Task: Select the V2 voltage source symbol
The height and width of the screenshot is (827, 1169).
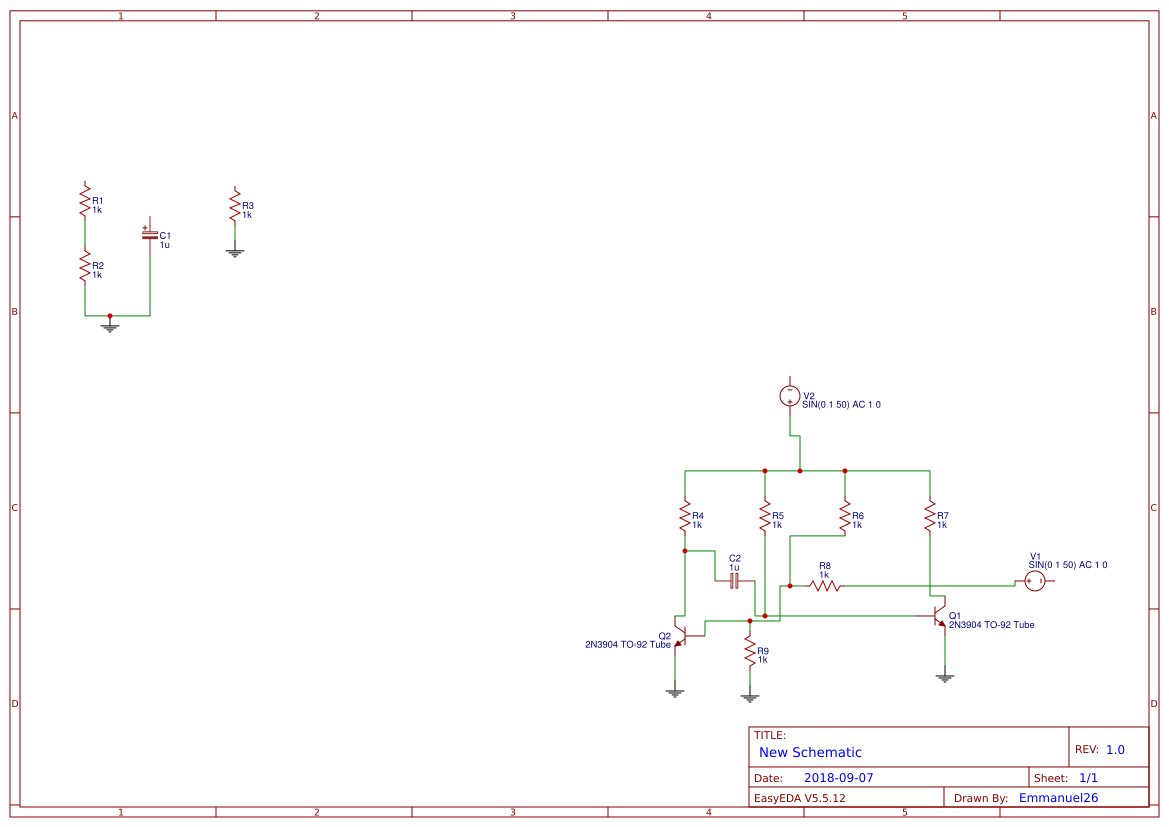Action: [790, 396]
